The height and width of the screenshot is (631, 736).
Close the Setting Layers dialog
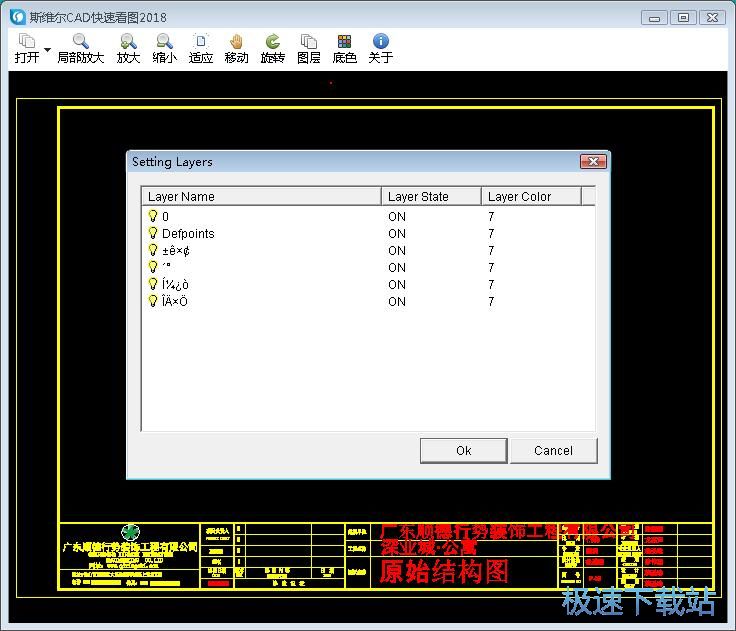(593, 162)
